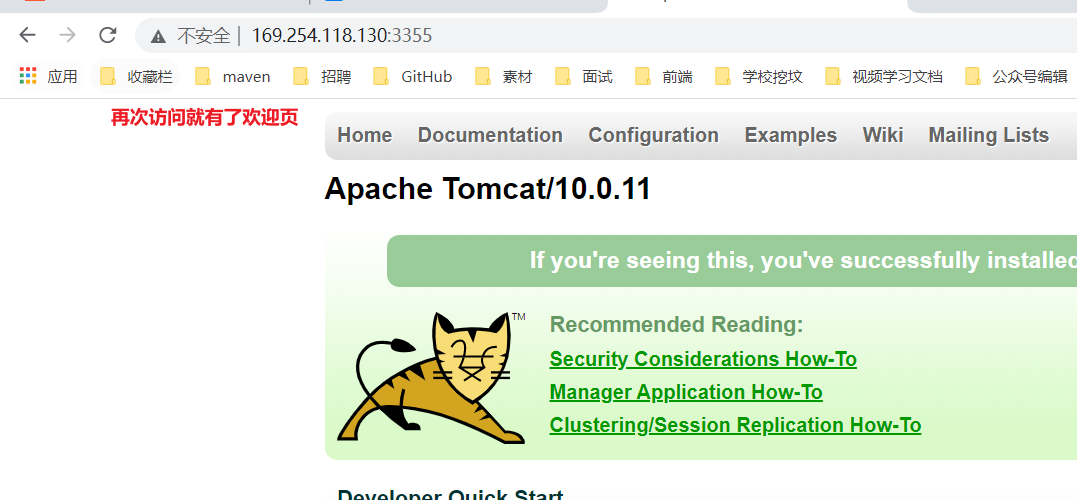Open the 视频学习文档 bookmark folder

click(883, 76)
